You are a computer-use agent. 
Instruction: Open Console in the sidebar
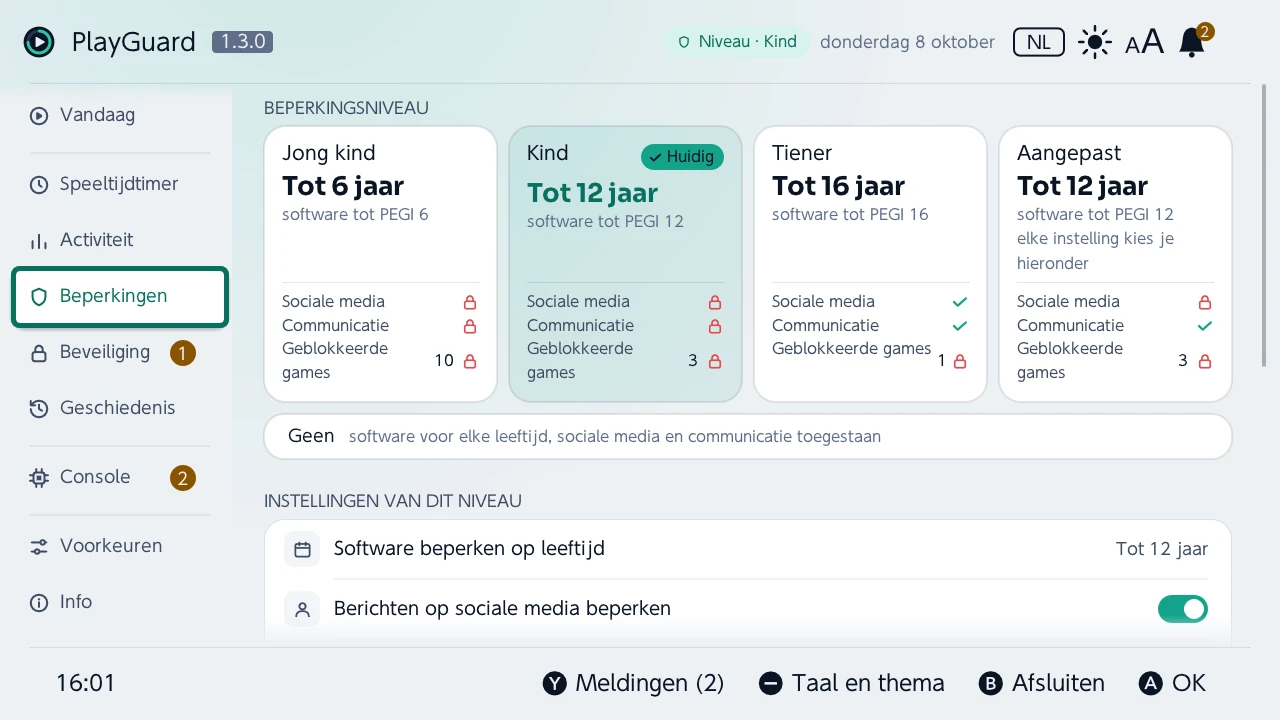click(120, 477)
